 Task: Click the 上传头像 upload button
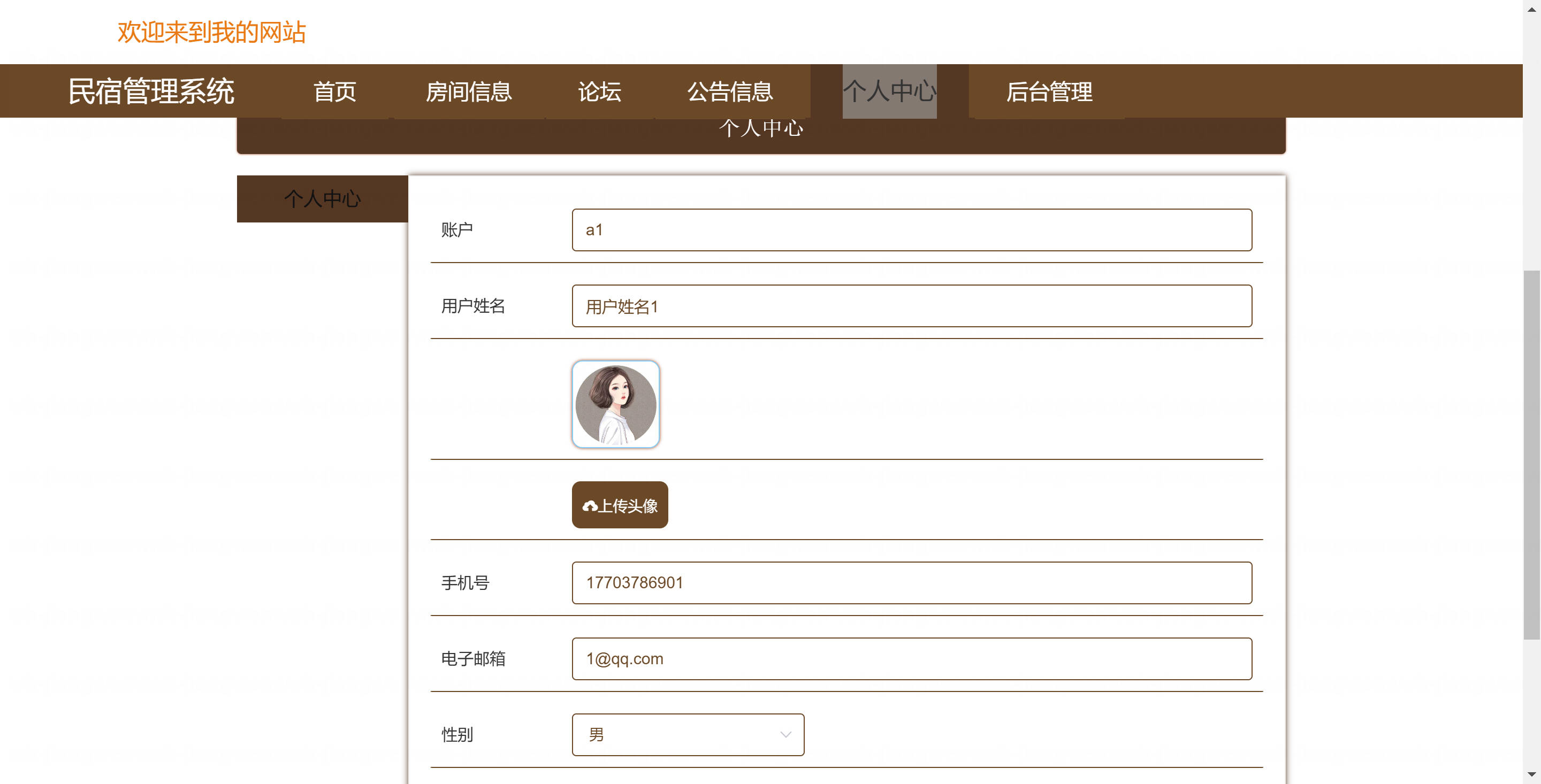(620, 505)
